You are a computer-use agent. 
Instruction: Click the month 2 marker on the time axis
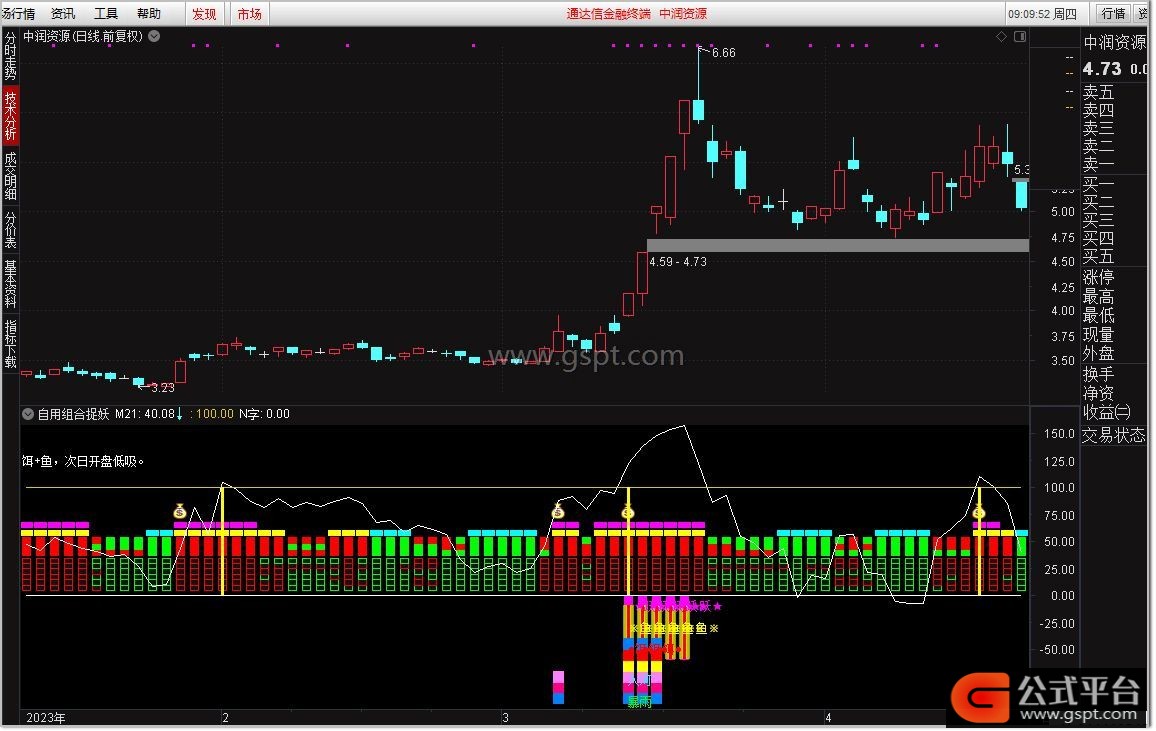226,718
